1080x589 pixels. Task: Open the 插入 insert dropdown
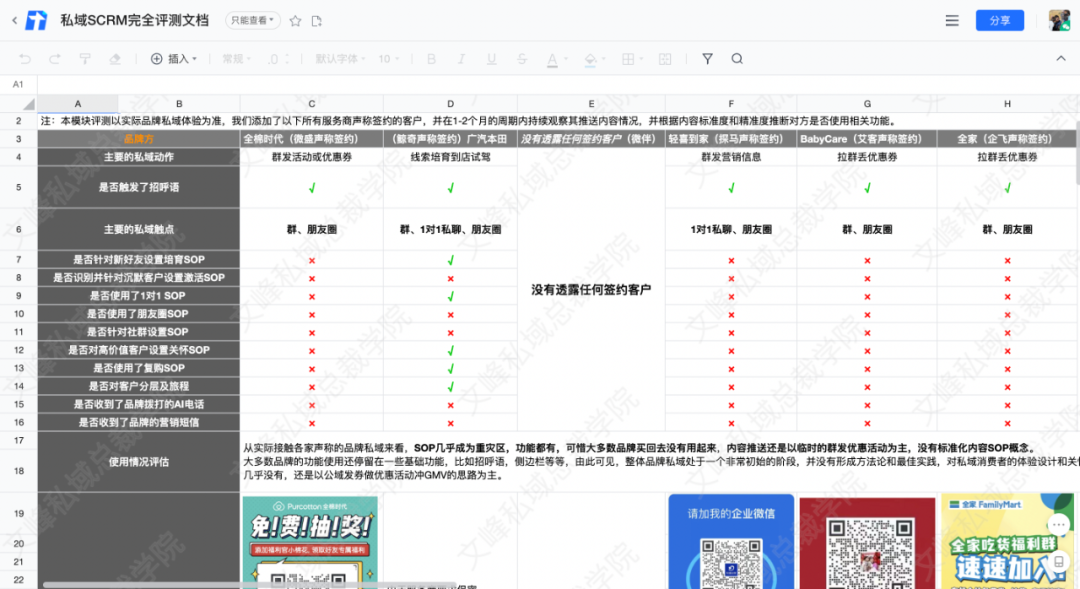[x=174, y=59]
